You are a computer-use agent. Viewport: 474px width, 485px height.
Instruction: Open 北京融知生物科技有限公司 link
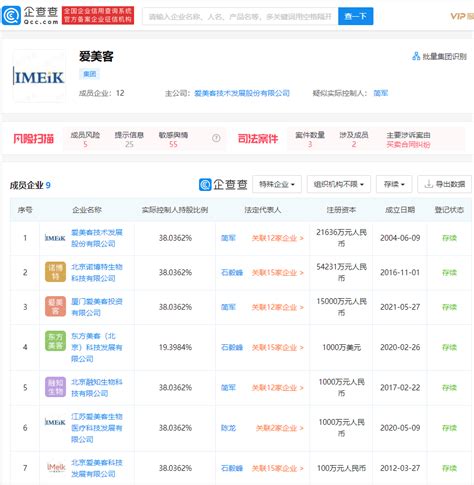pos(97,388)
